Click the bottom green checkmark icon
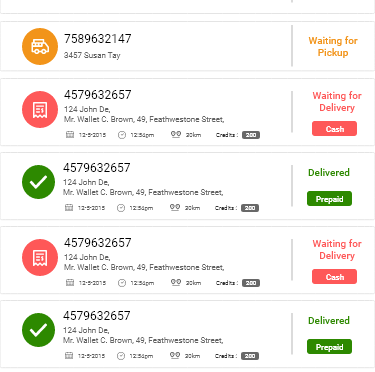The height and width of the screenshot is (372, 375). 39,330
